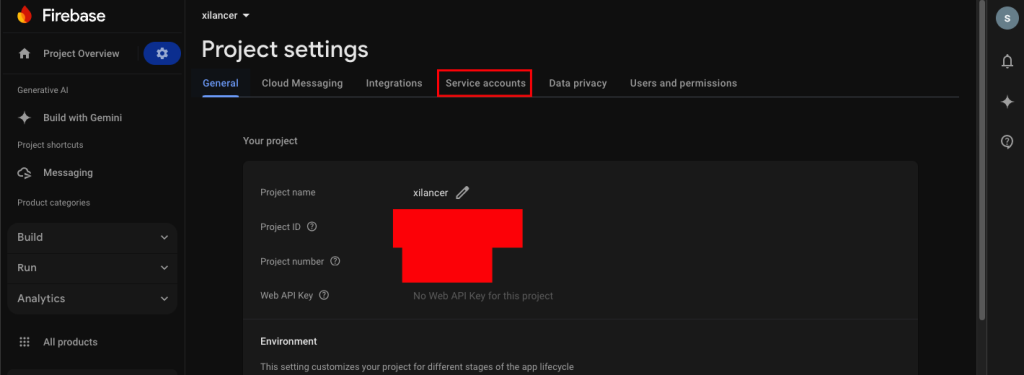
Task: Open All products page
Action: coord(70,342)
